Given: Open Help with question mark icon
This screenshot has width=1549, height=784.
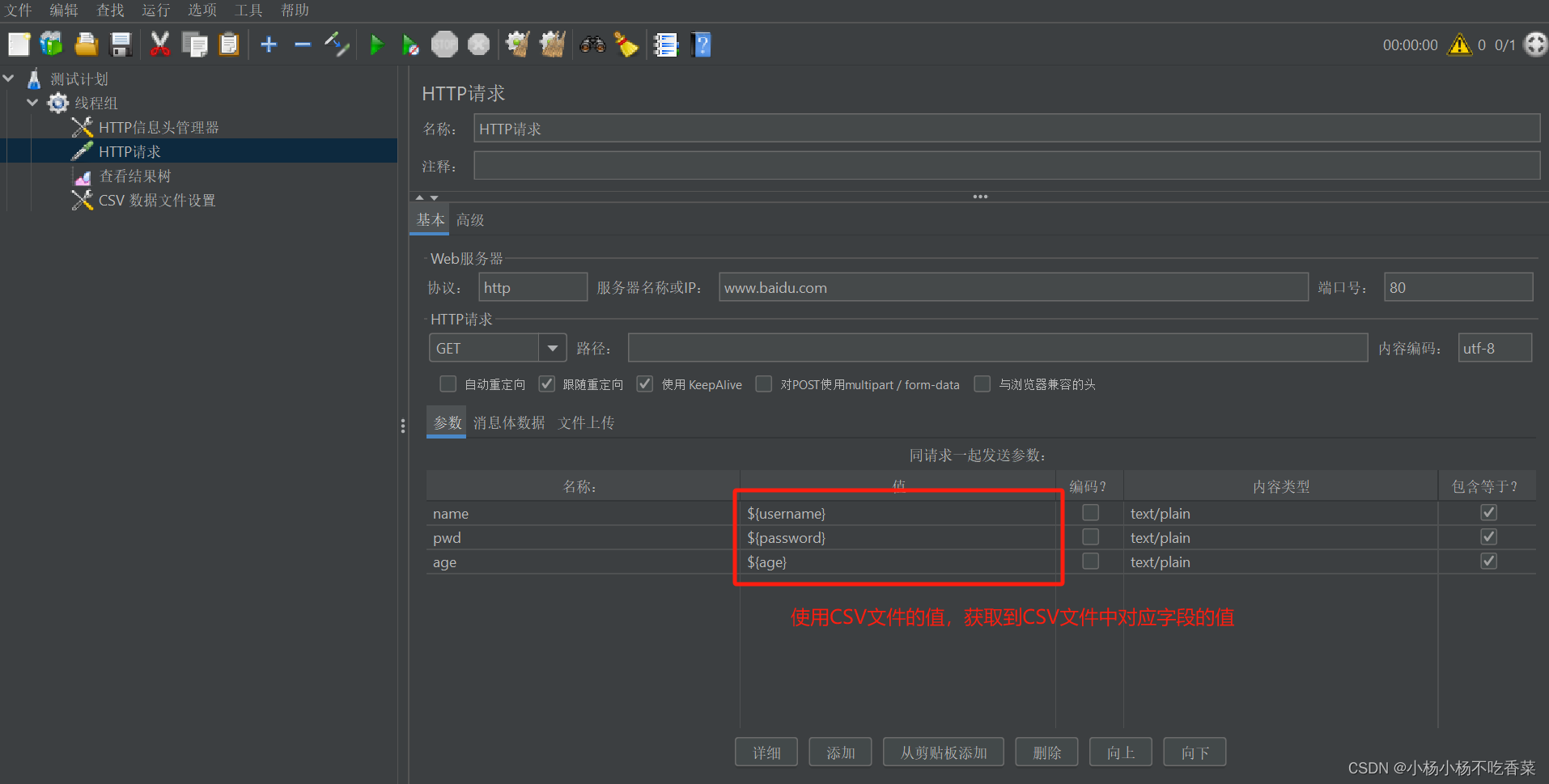Looking at the screenshot, I should pyautogui.click(x=701, y=44).
